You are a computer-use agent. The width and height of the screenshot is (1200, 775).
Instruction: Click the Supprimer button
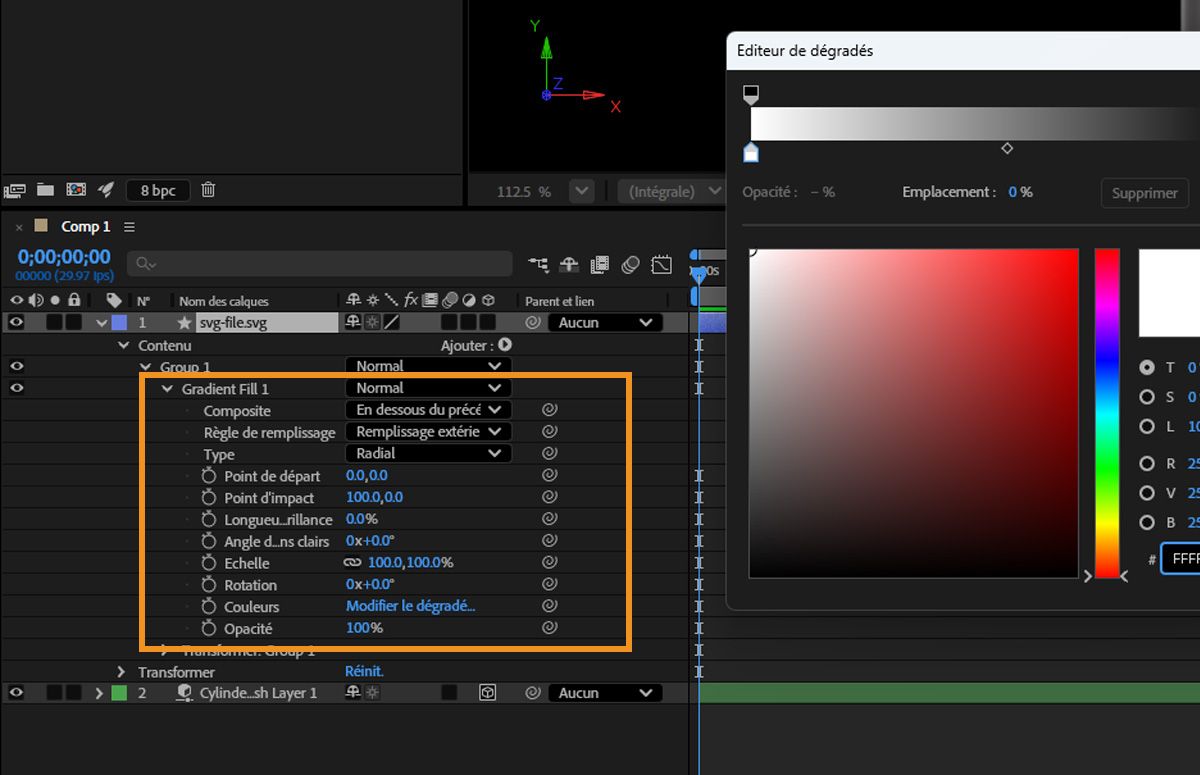1144,193
